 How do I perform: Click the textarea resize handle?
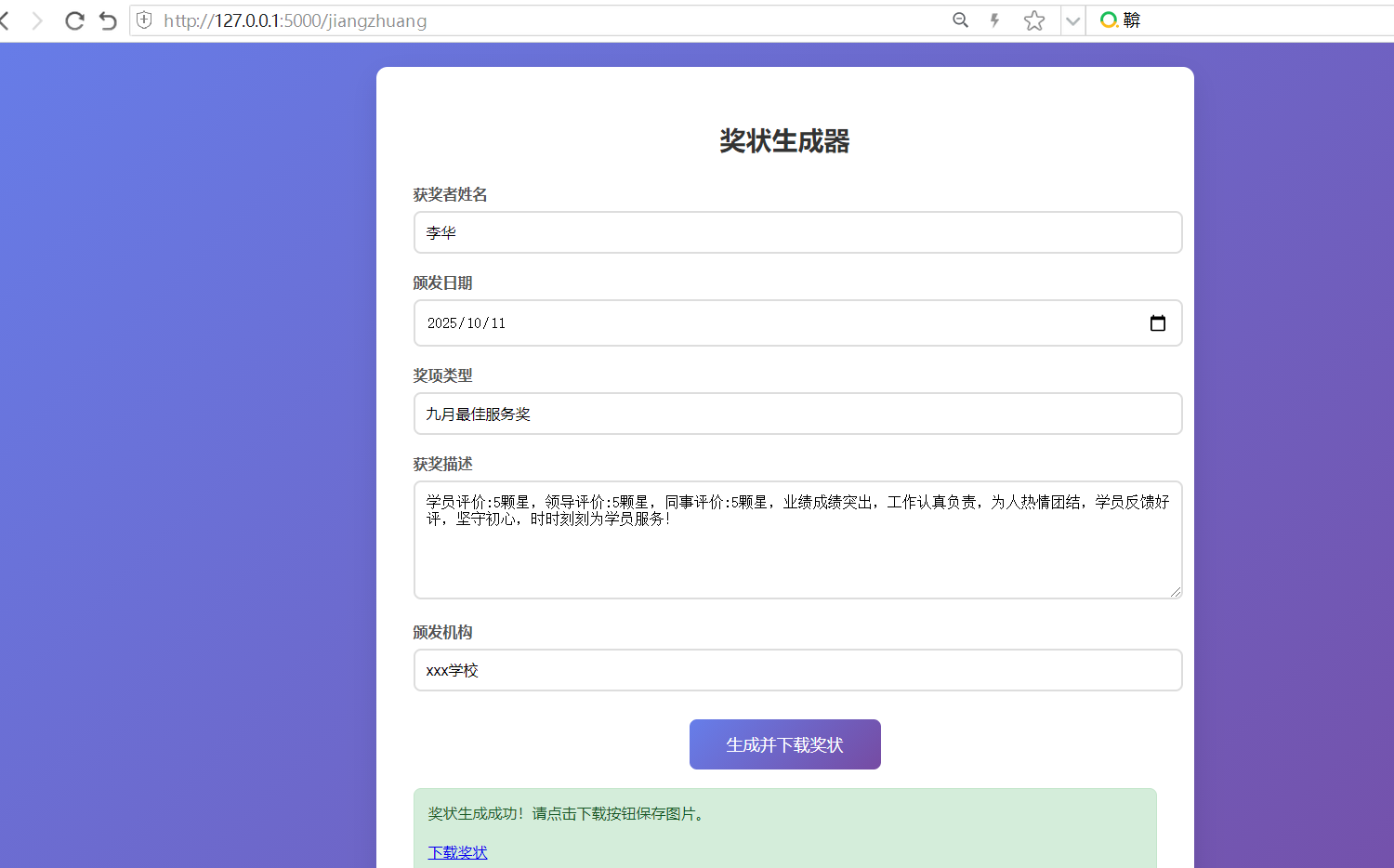[1176, 592]
